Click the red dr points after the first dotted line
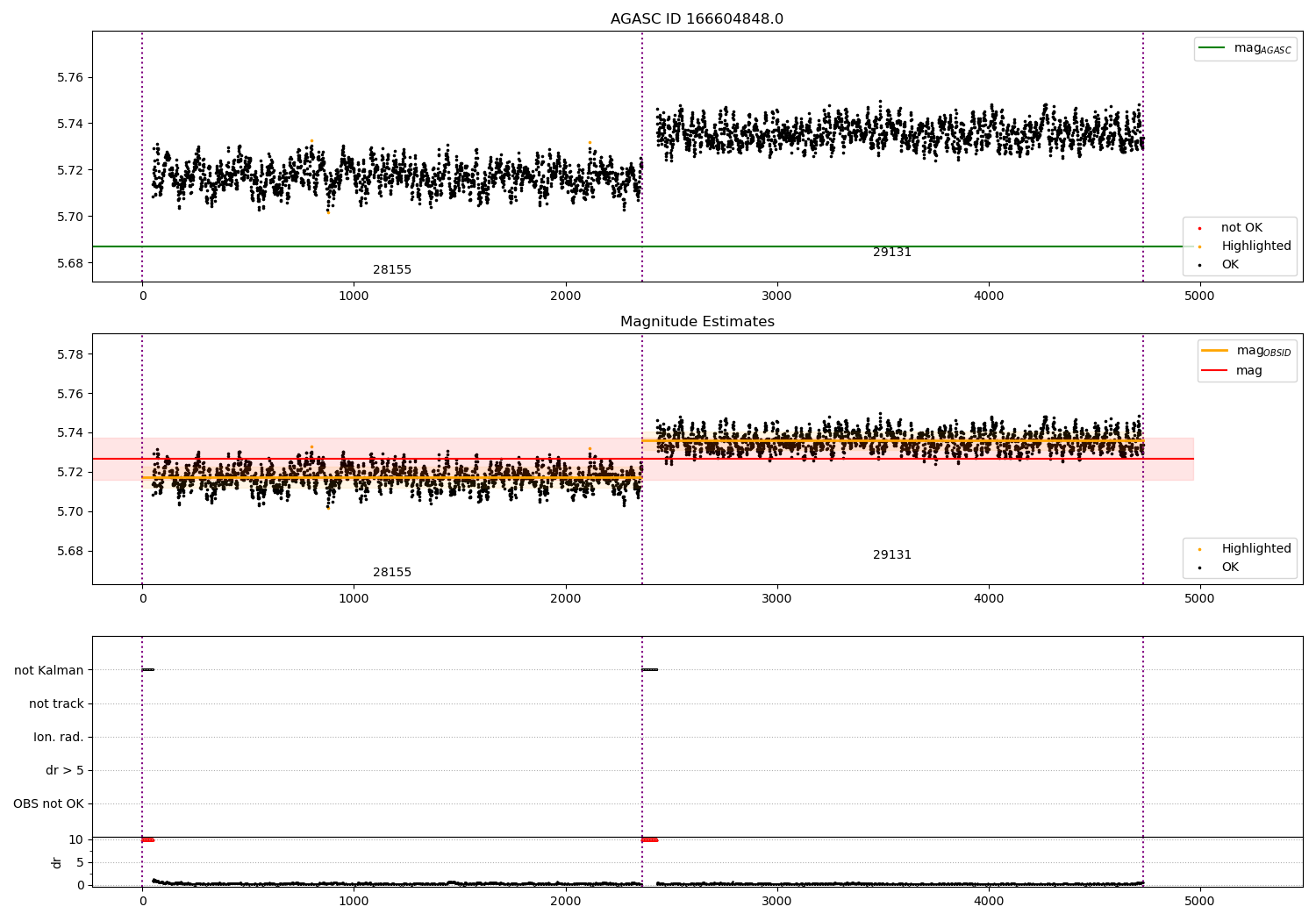Image resolution: width=1316 pixels, height=921 pixels. coord(148,840)
